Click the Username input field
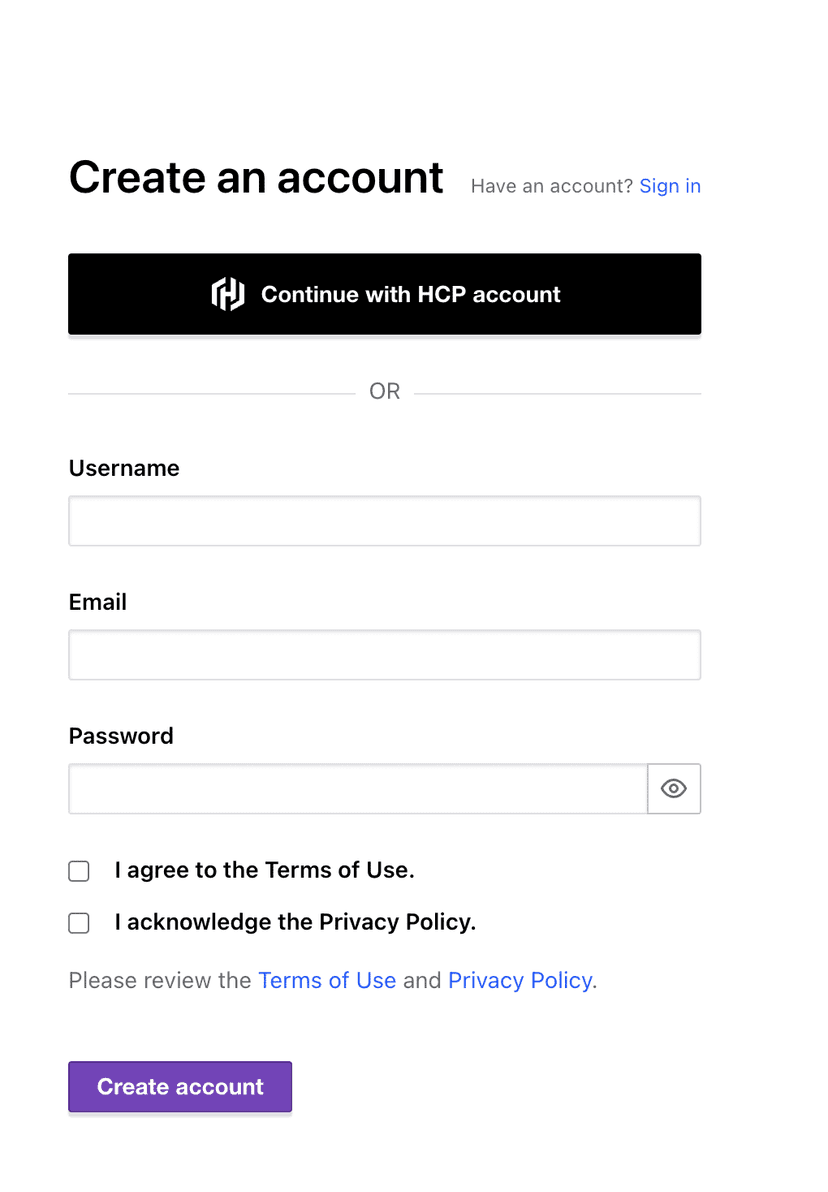This screenshot has width=828, height=1192. pos(384,520)
